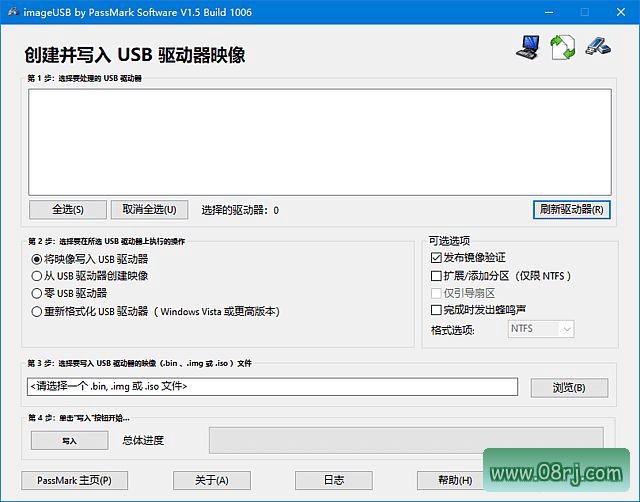Toggle the '仅引导扇区' checkbox
The height and width of the screenshot is (502, 640).
(x=436, y=293)
